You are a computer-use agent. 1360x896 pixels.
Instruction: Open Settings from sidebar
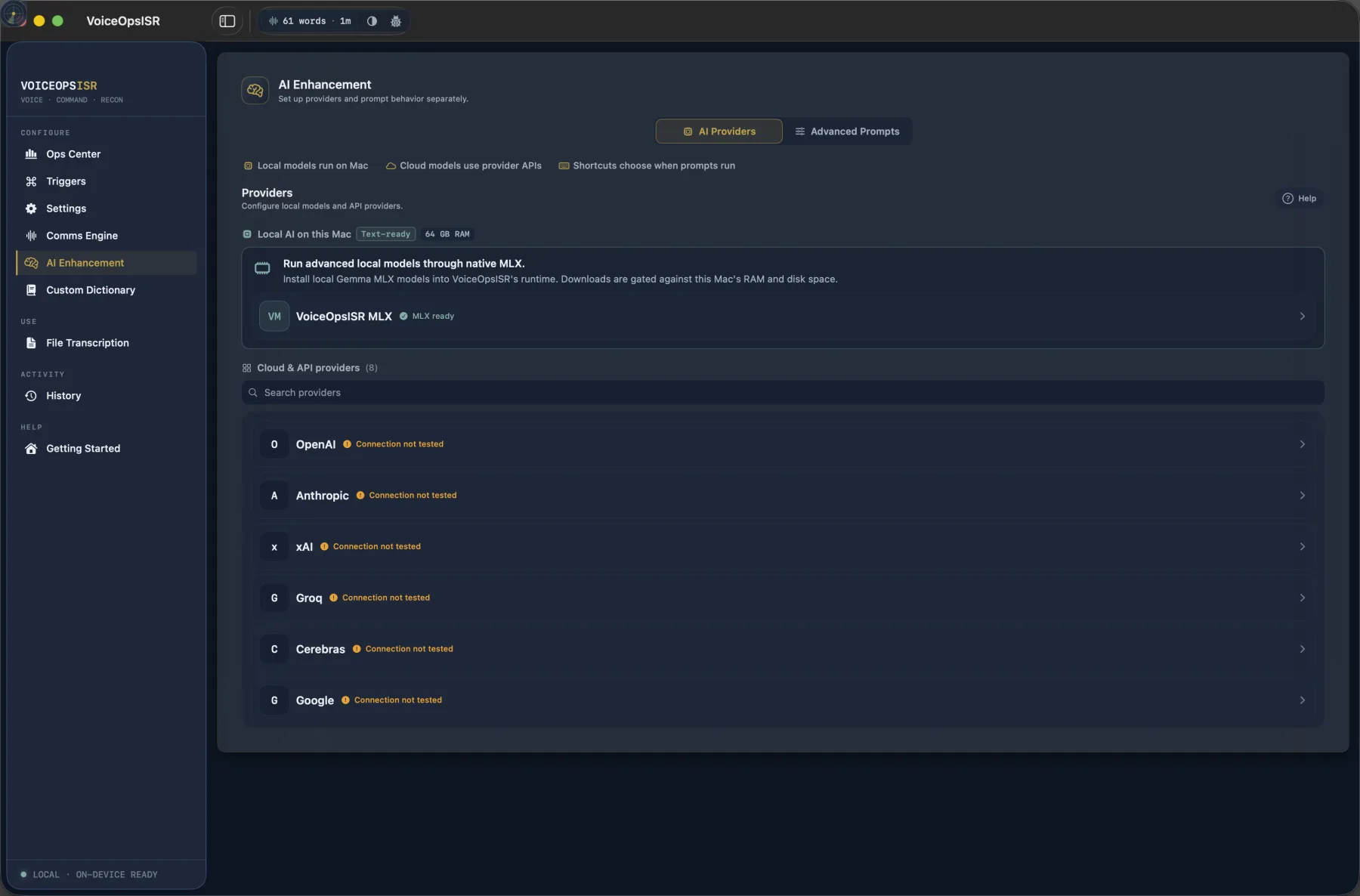(106, 209)
